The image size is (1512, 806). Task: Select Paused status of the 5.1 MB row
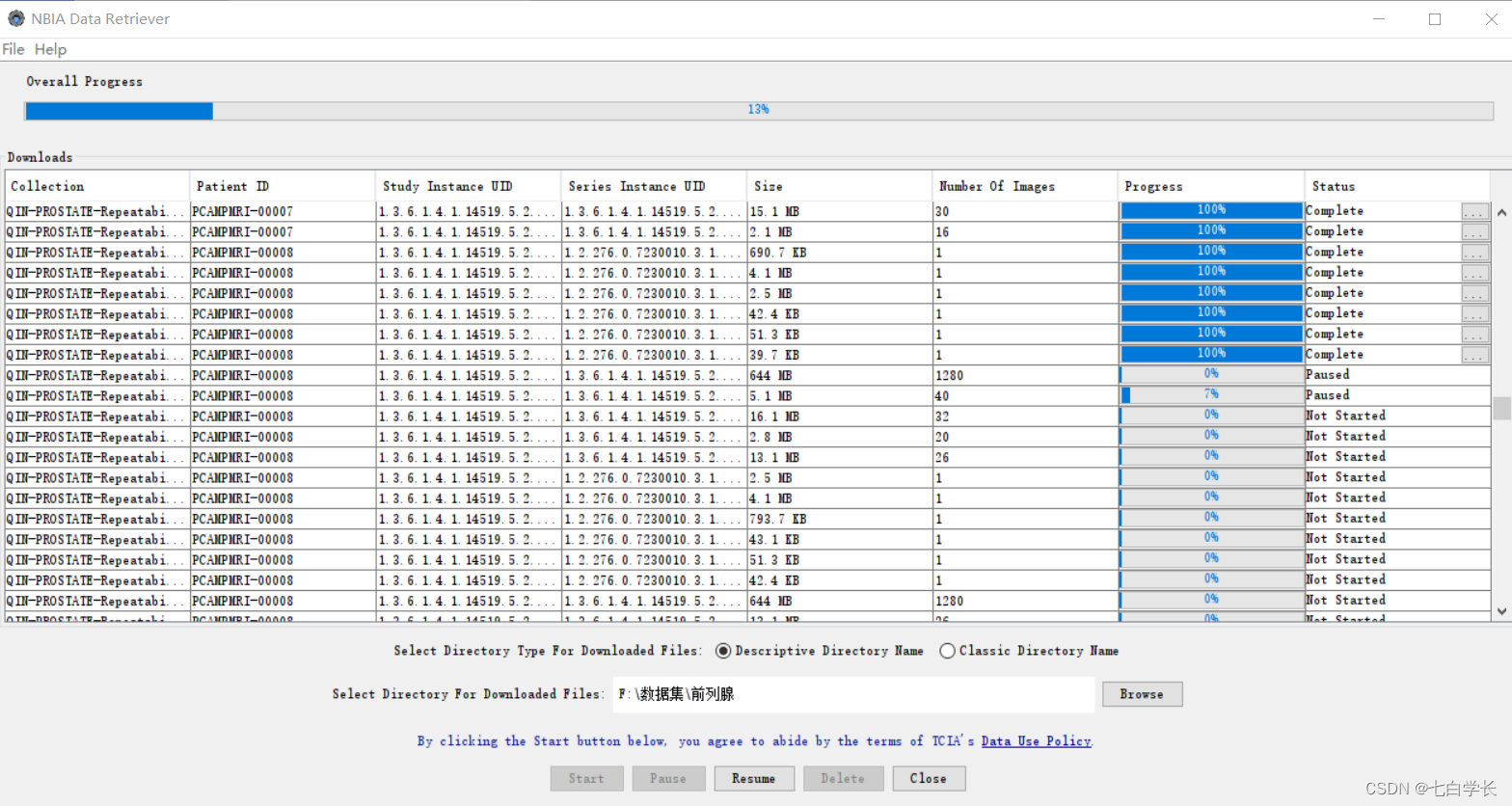pos(1397,395)
